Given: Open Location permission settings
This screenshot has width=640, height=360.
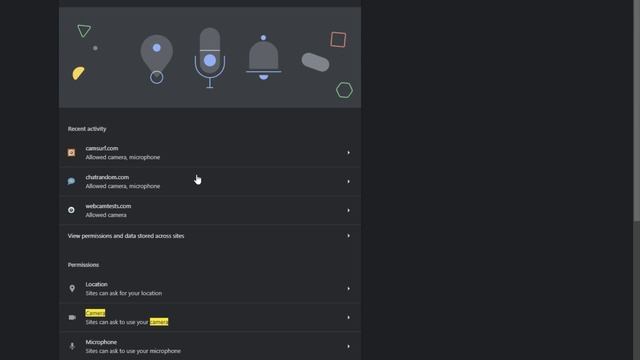Looking at the screenshot, I should pyautogui.click(x=210, y=289).
